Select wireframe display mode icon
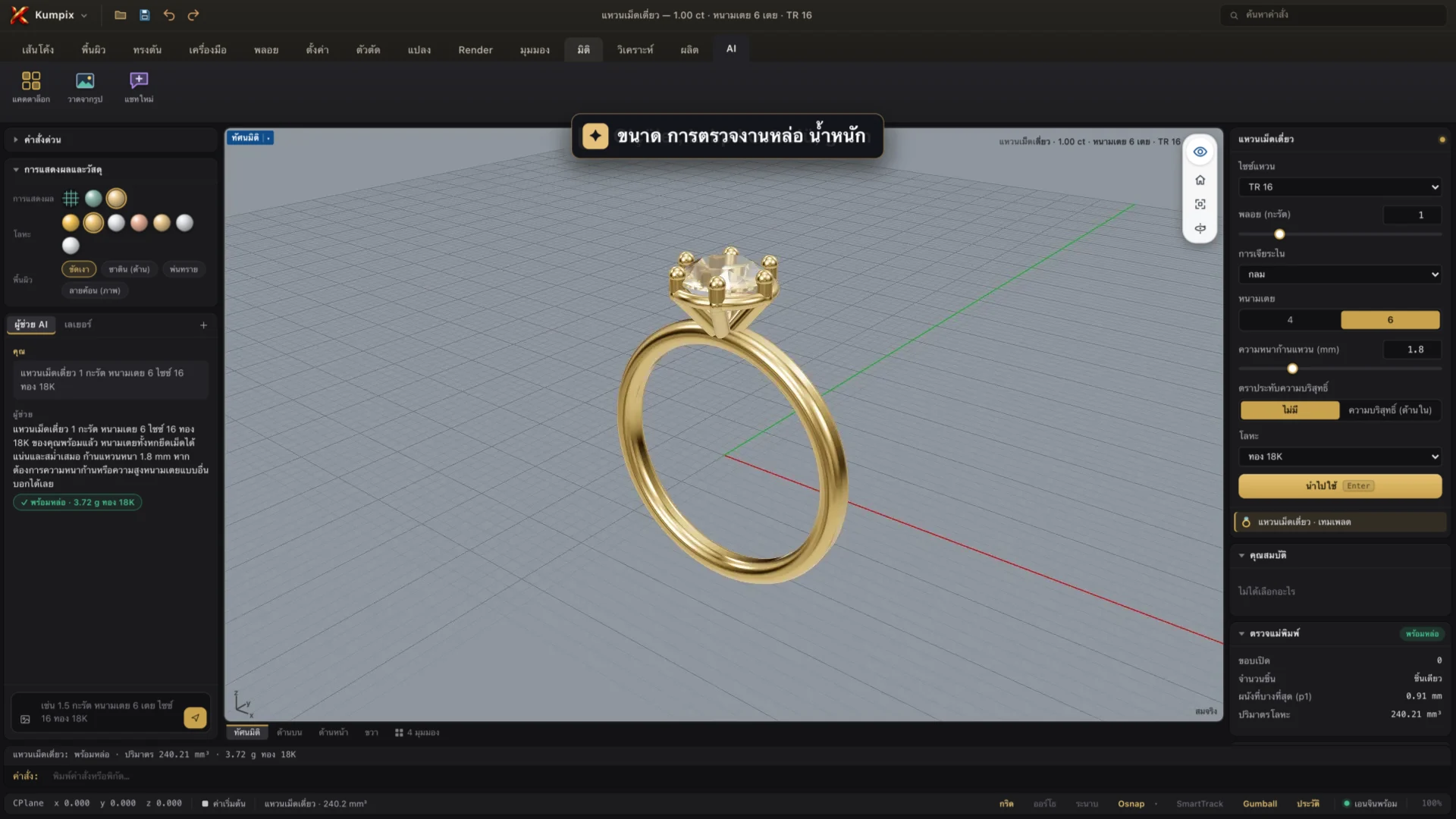The height and width of the screenshot is (819, 1456). [x=71, y=199]
